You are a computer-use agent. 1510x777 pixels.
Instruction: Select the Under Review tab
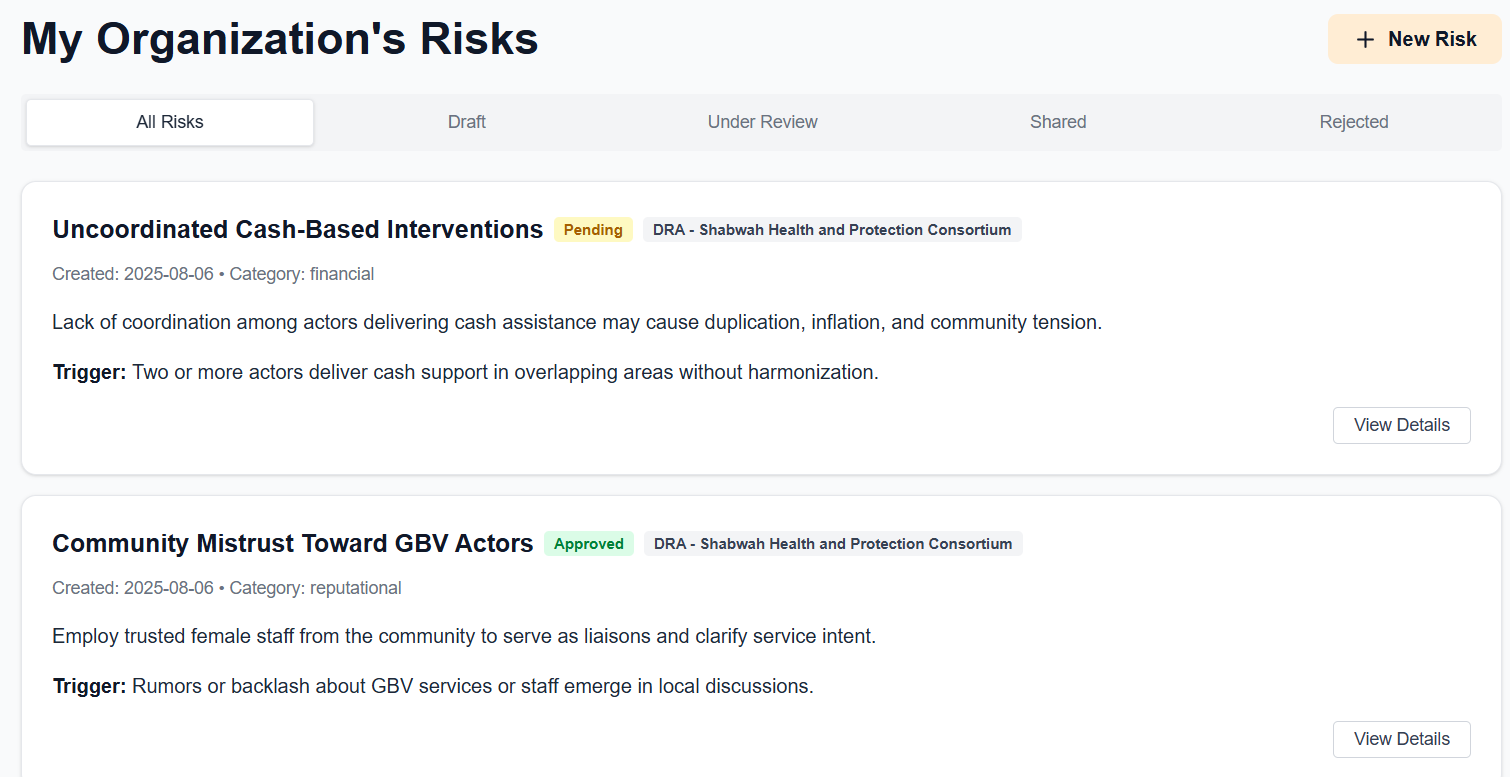[x=762, y=122]
